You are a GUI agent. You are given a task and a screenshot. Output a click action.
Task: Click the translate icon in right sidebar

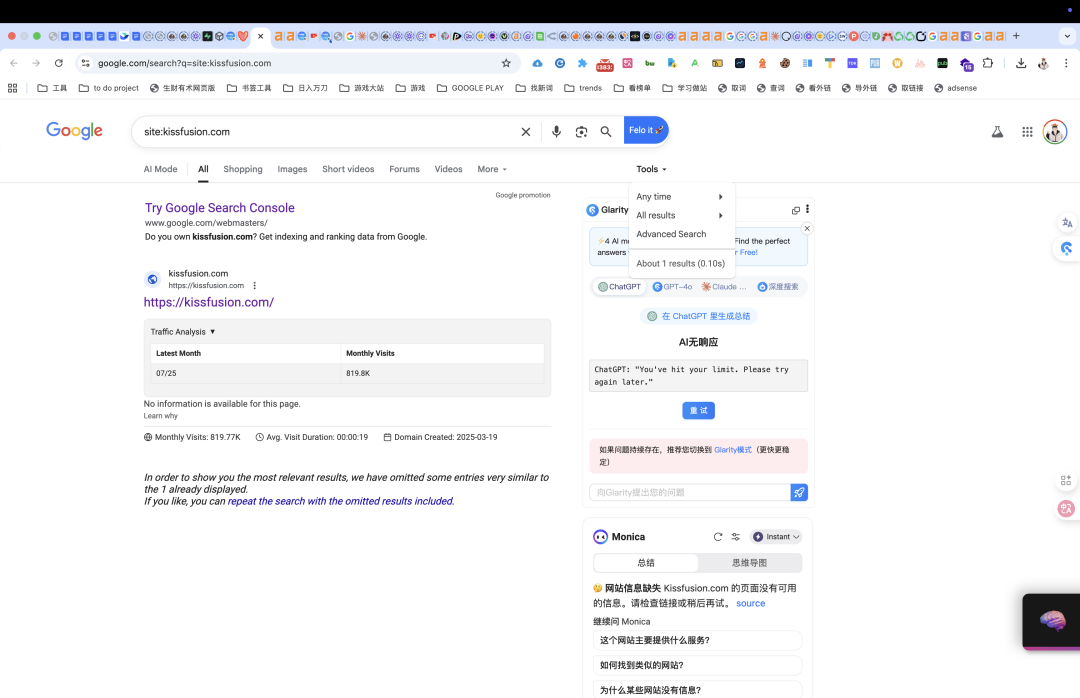[1067, 223]
